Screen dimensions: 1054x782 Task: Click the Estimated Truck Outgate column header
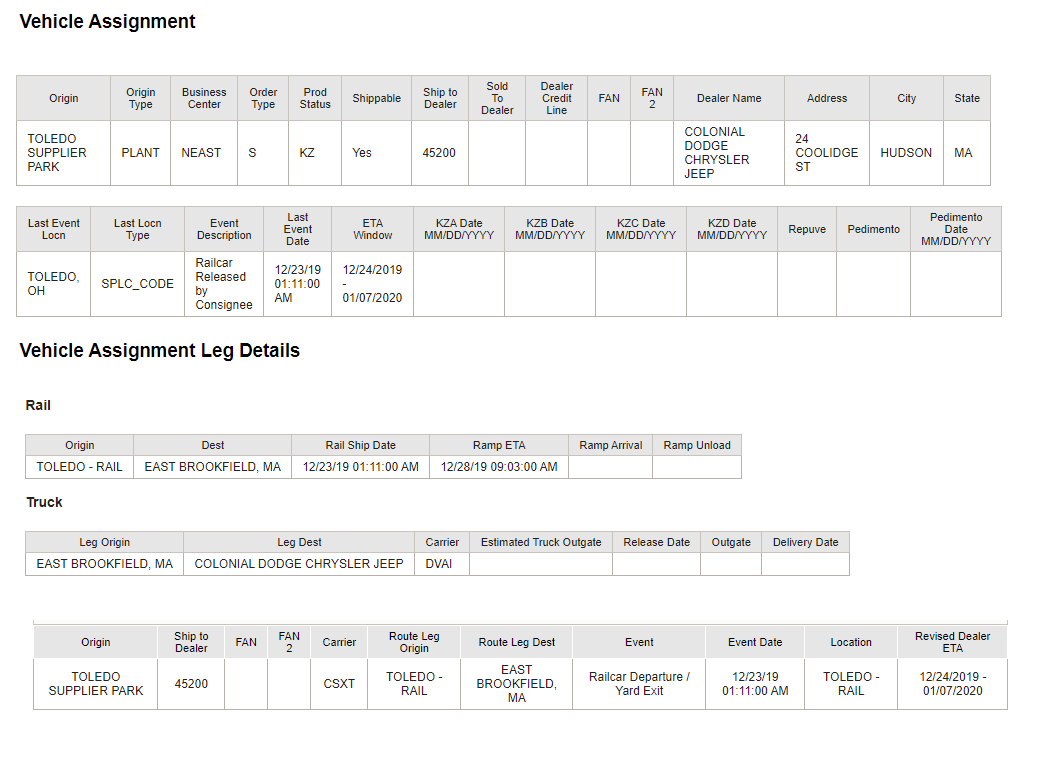click(x=540, y=542)
